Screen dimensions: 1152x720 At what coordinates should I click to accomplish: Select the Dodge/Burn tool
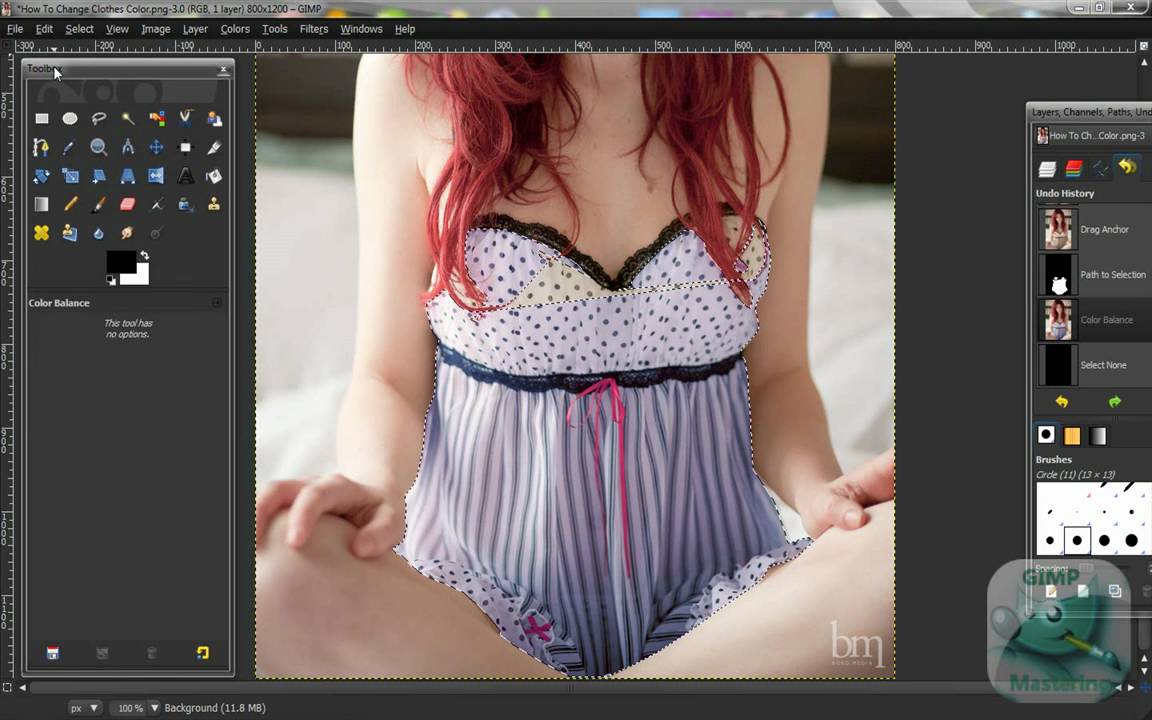pyautogui.click(x=156, y=233)
